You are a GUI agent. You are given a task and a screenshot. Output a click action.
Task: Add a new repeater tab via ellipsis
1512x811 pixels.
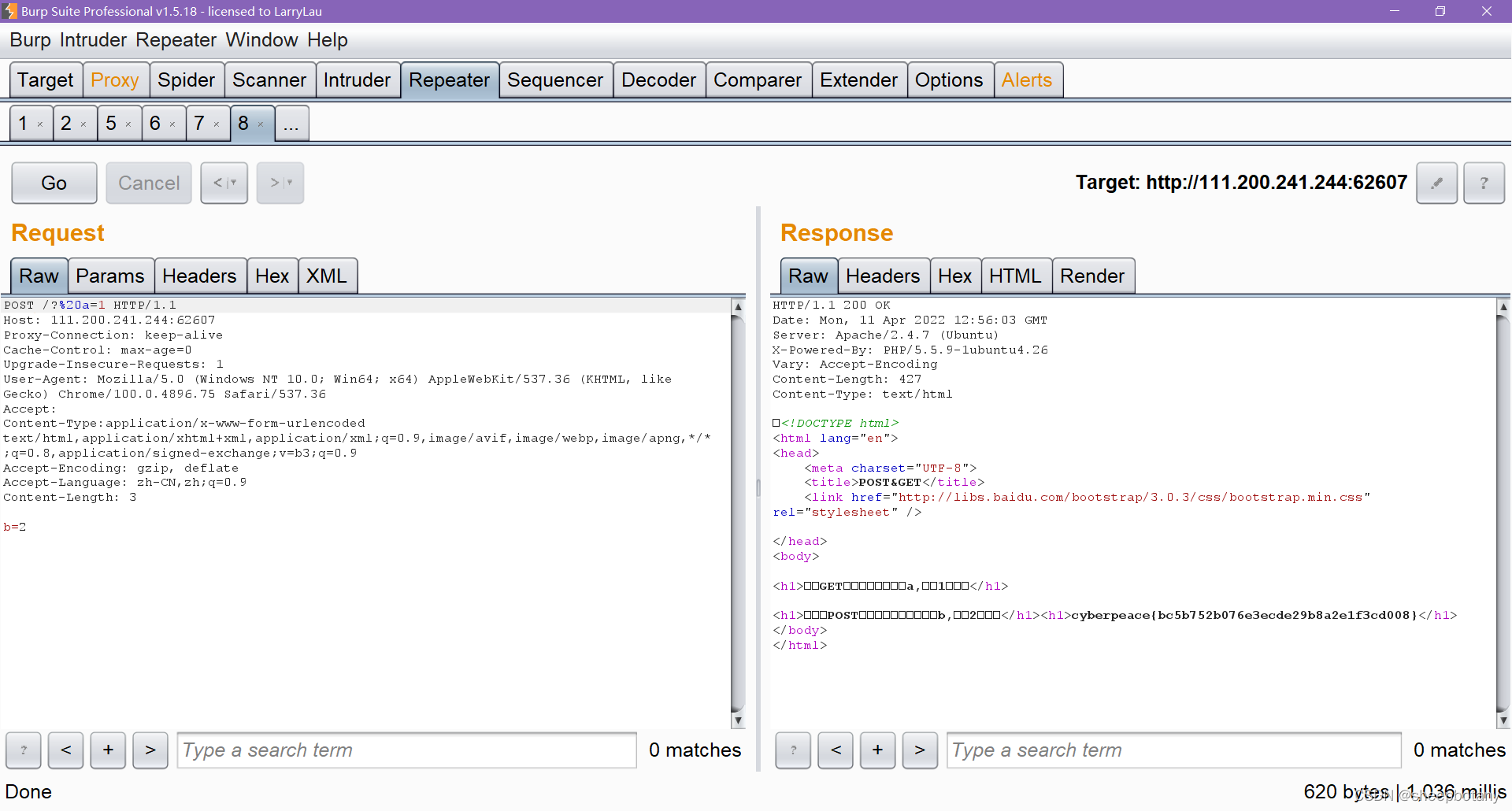[291, 124]
